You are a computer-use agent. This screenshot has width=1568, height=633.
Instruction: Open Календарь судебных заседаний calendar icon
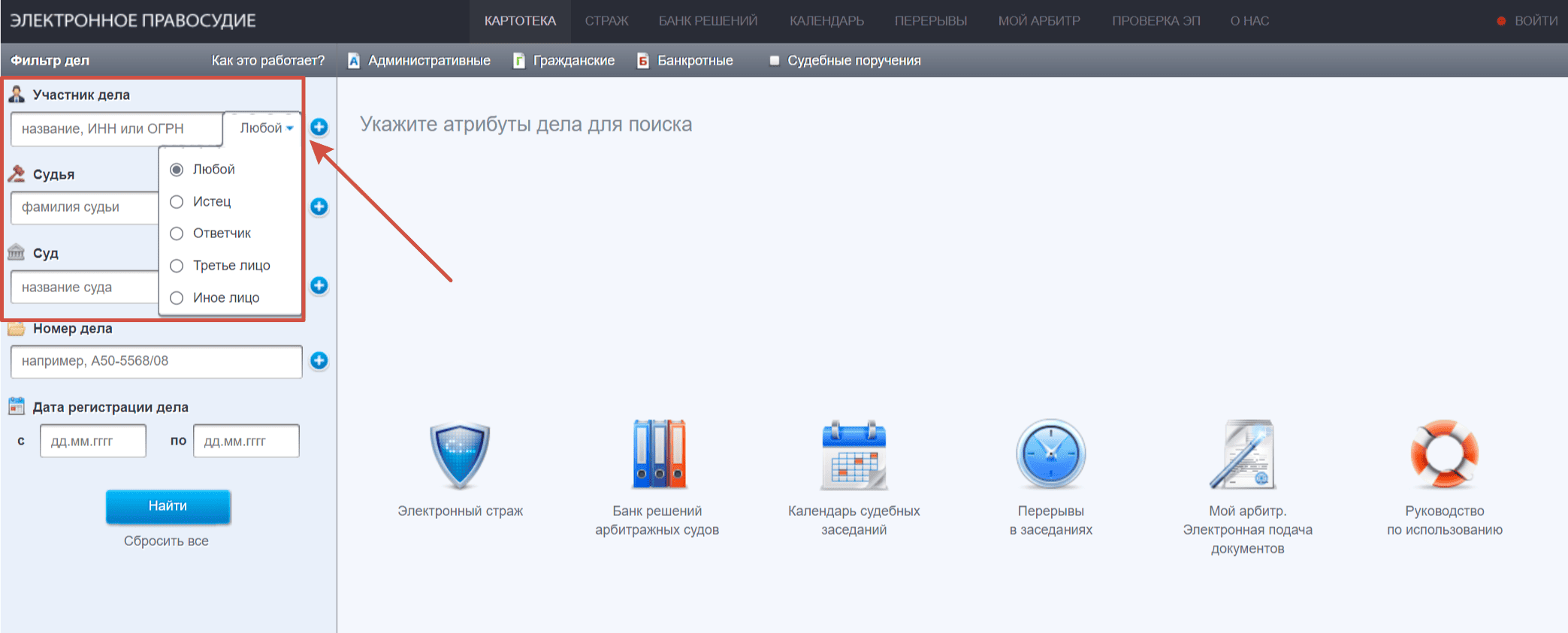(x=853, y=455)
